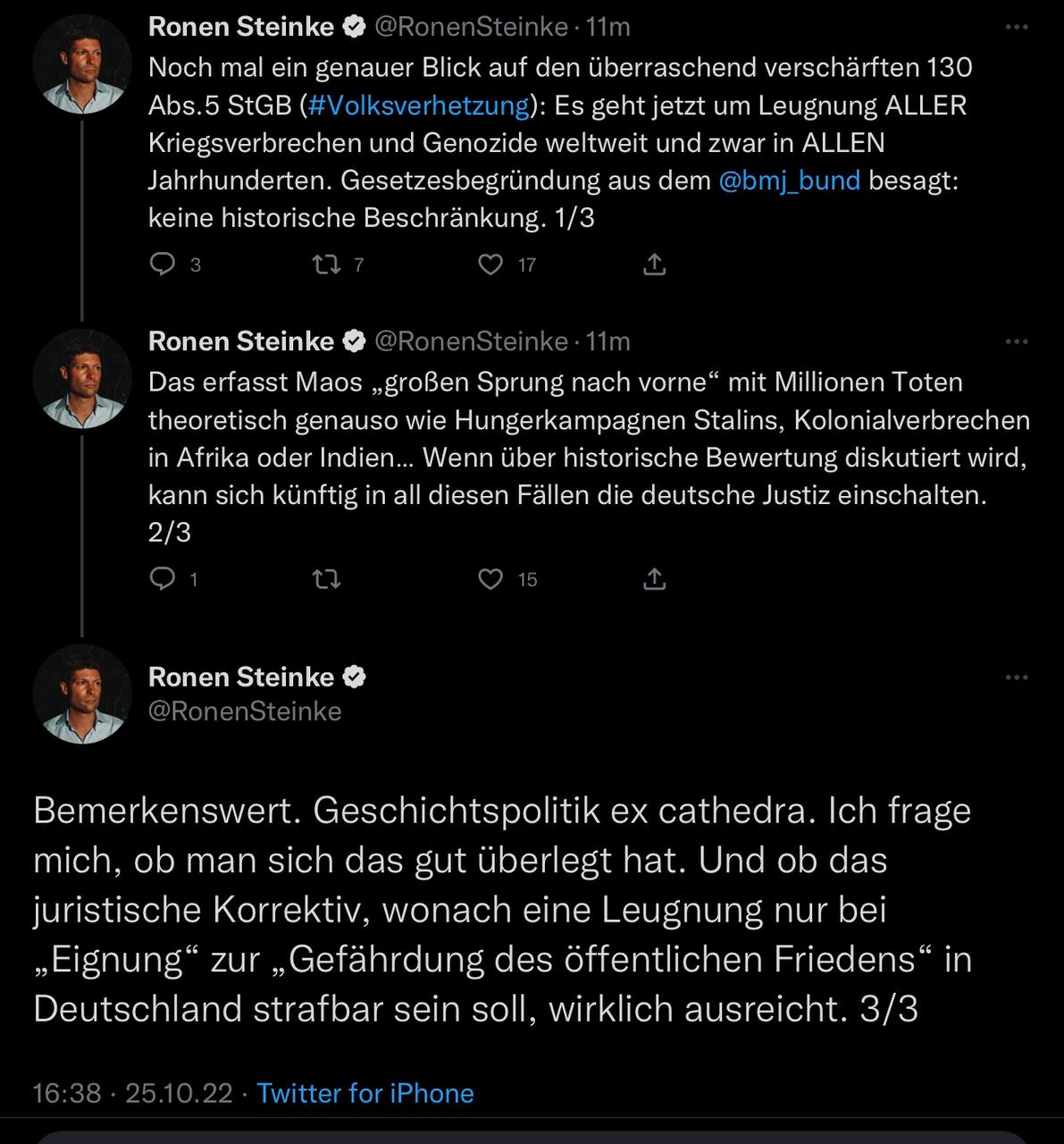Reply to the second tweet (2/3)
Image resolution: width=1064 pixels, height=1144 pixels.
162,579
